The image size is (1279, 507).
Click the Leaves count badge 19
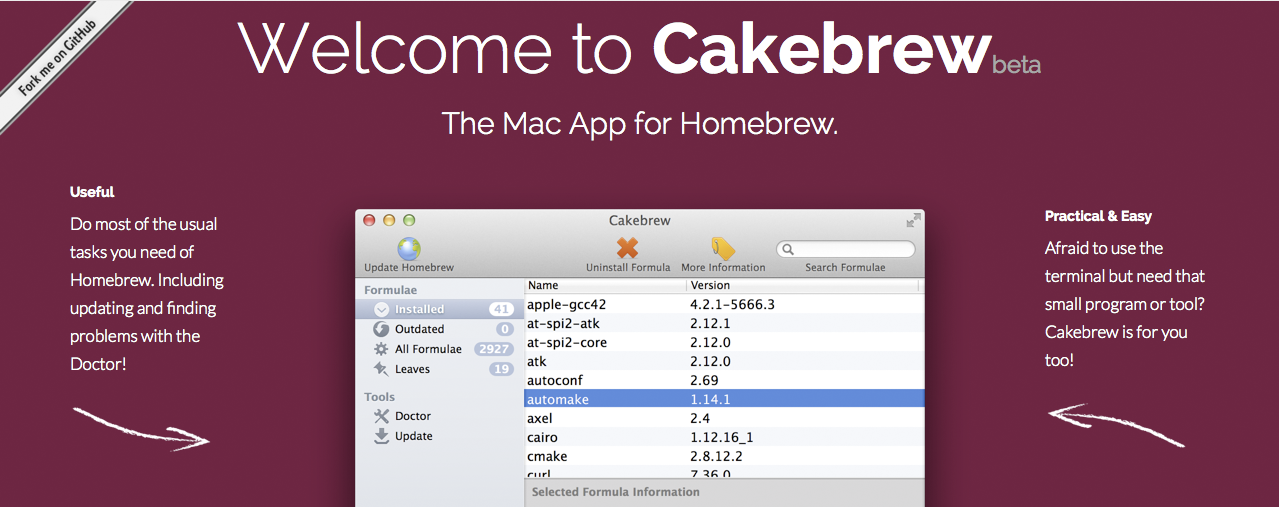(501, 369)
